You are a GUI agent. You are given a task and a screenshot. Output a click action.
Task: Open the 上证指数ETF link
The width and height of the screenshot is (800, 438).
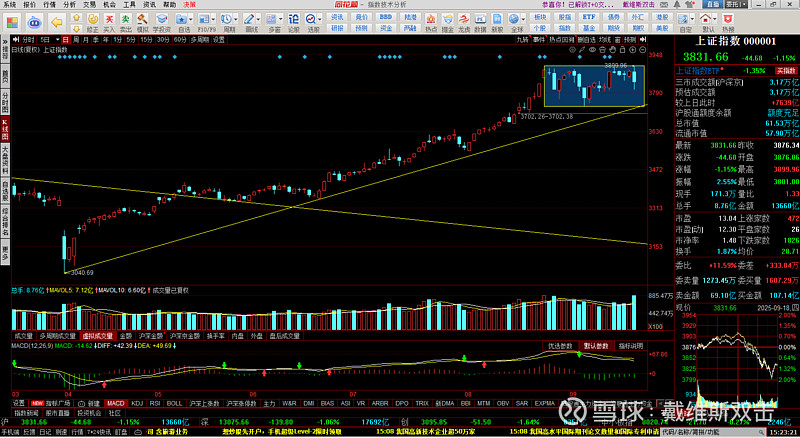click(x=697, y=71)
